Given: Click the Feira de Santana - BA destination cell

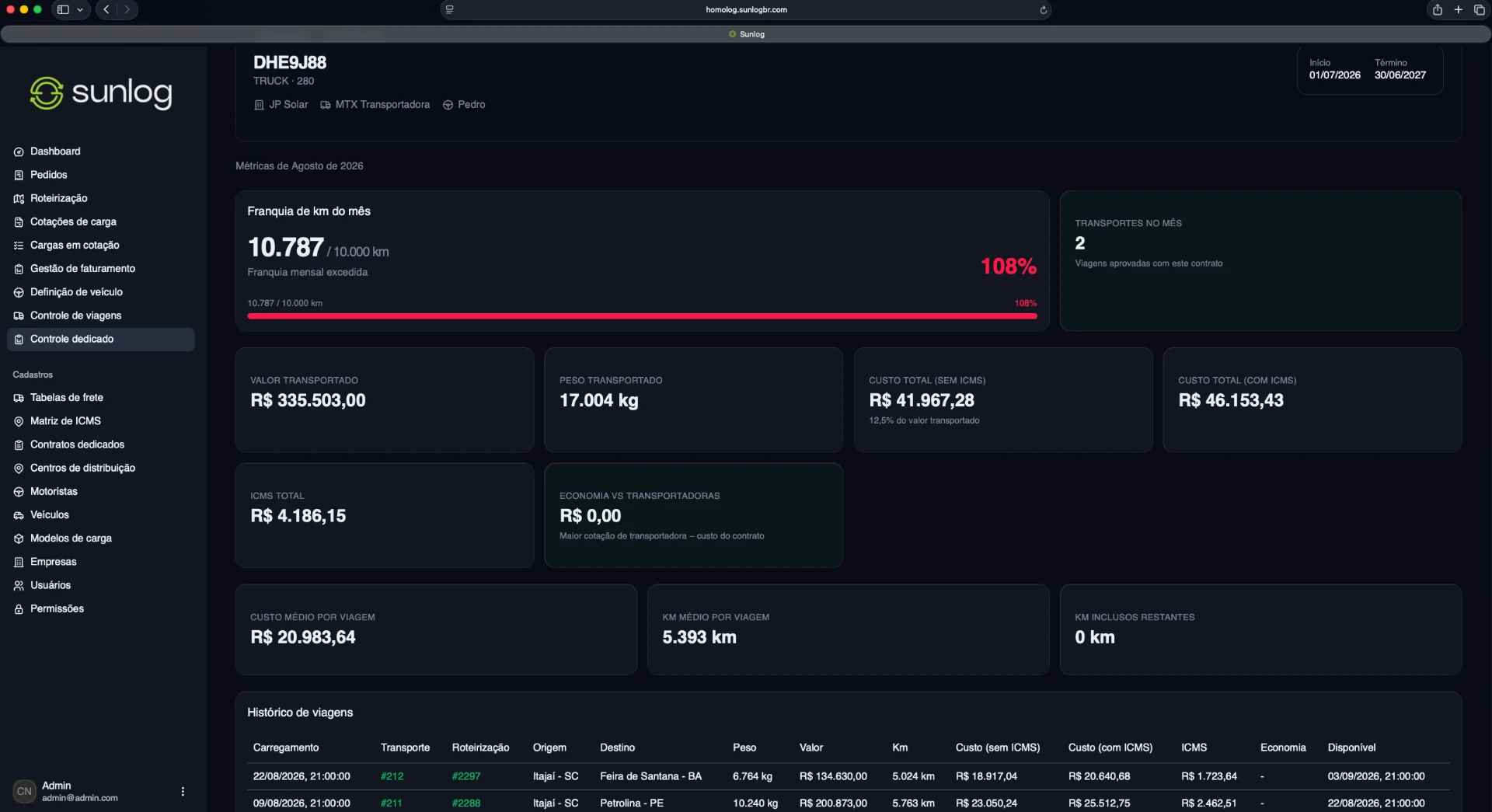Looking at the screenshot, I should coord(650,776).
